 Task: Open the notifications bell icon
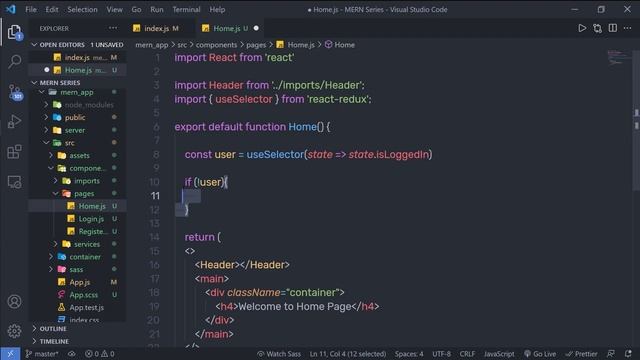click(628, 354)
